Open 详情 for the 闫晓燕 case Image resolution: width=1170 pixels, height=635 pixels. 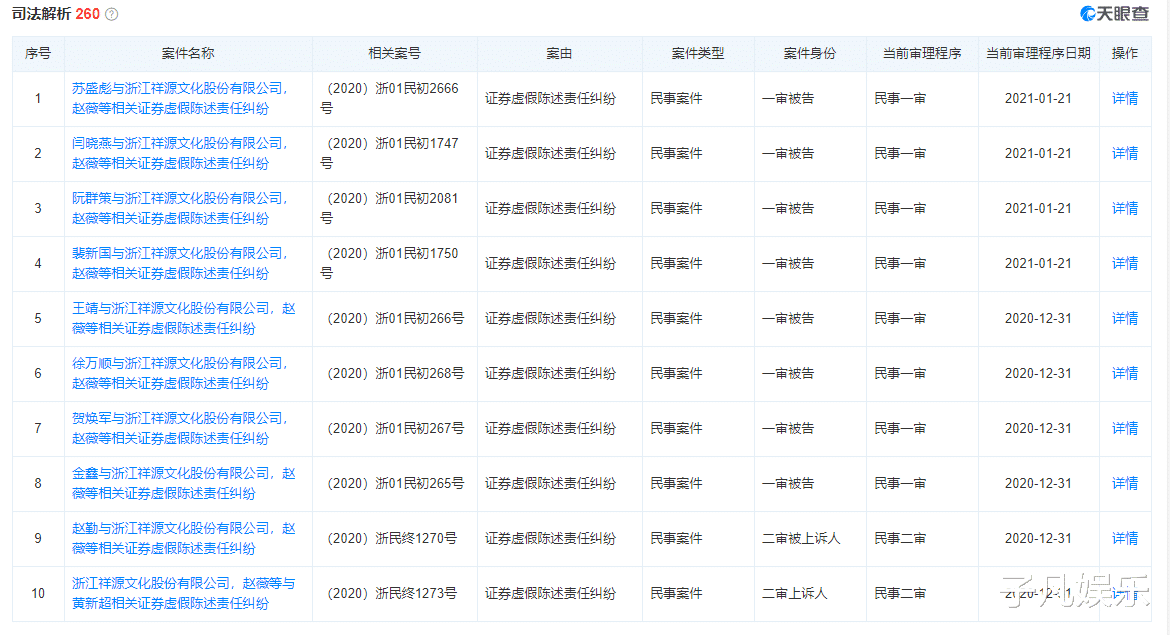[1125, 153]
